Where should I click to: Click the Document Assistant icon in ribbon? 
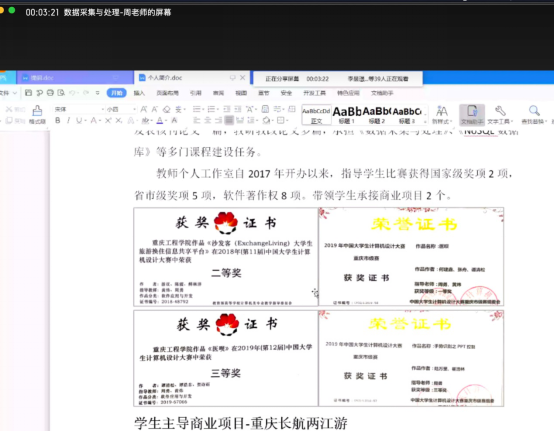point(472,114)
